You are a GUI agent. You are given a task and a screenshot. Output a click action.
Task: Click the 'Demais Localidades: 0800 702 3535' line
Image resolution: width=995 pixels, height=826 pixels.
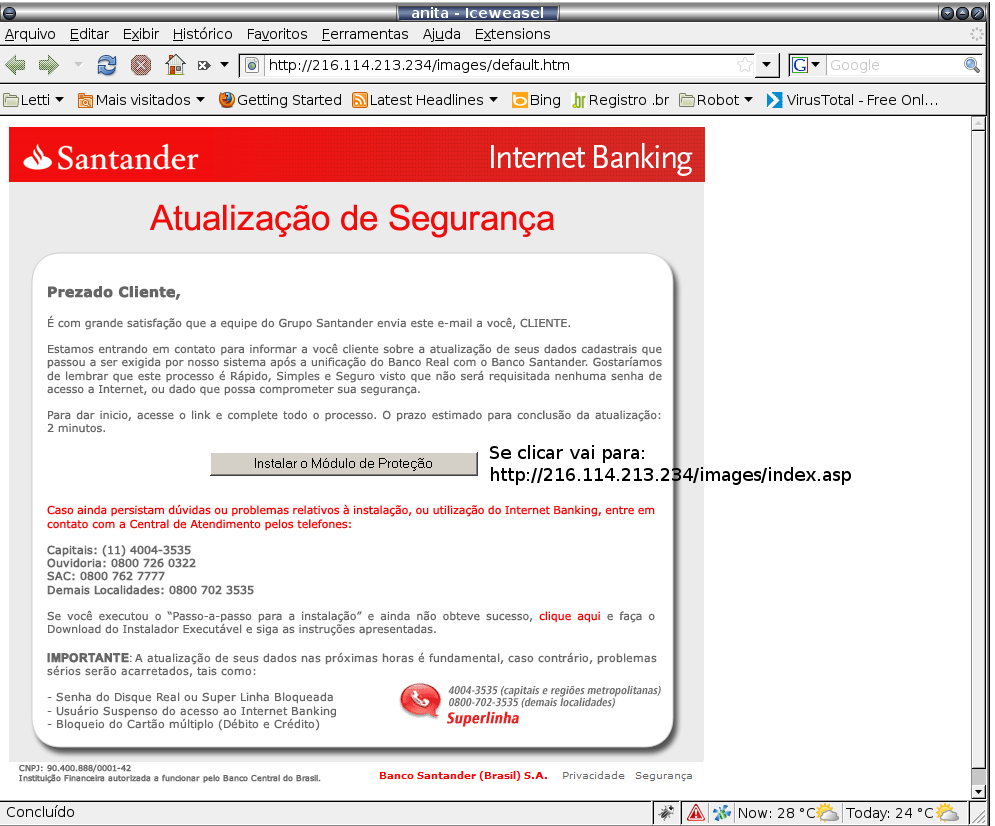(x=150, y=590)
